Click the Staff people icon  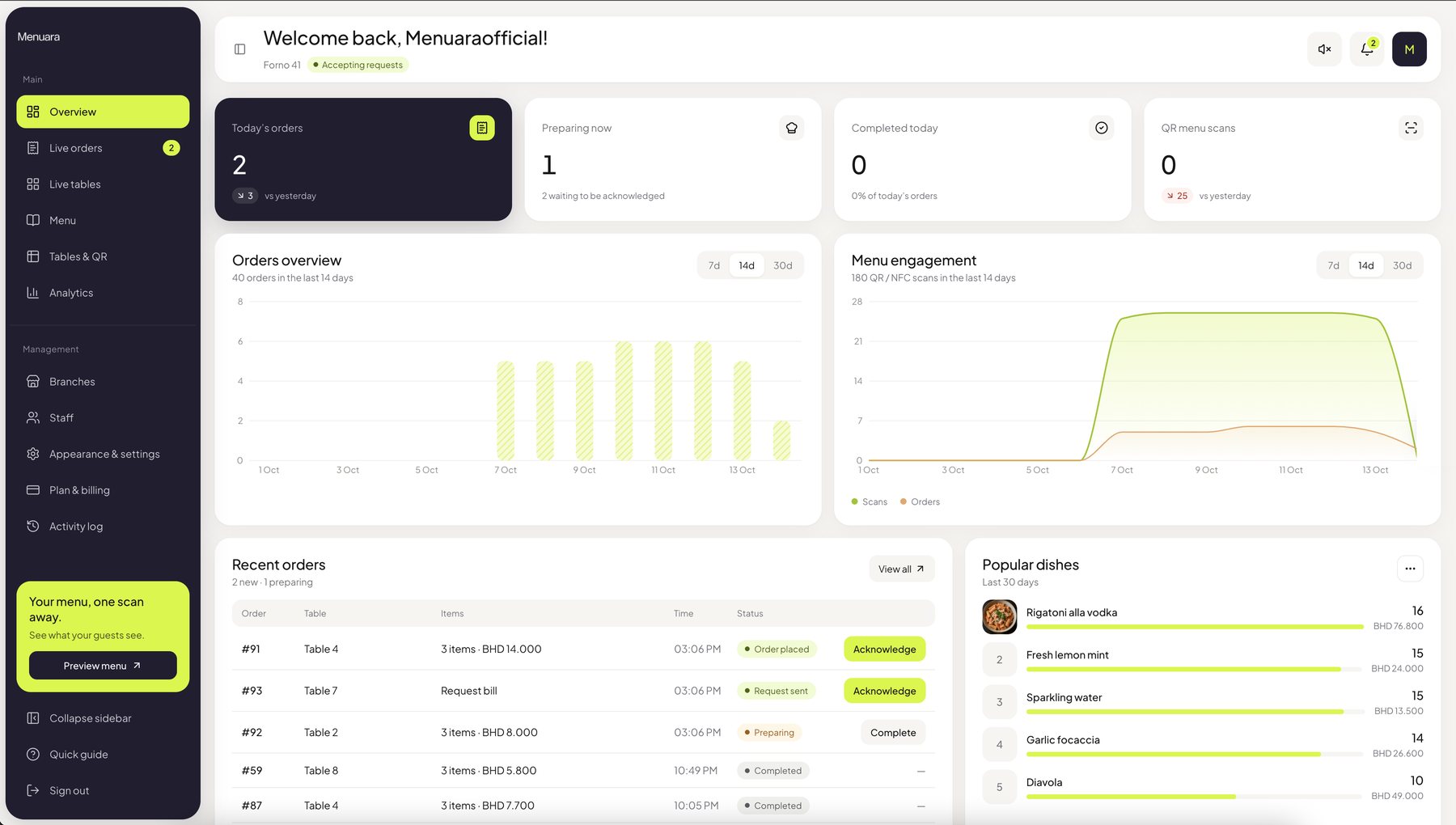point(33,418)
